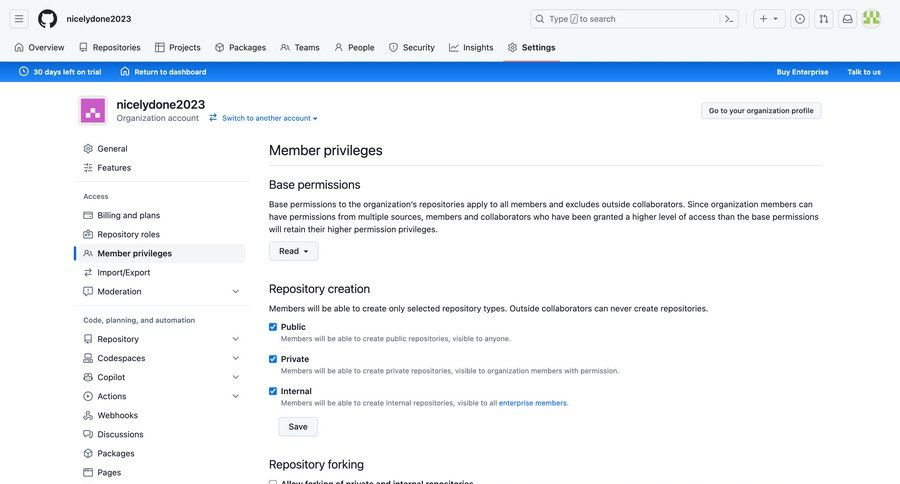
Task: Open the notifications inbox icon
Action: point(847,19)
